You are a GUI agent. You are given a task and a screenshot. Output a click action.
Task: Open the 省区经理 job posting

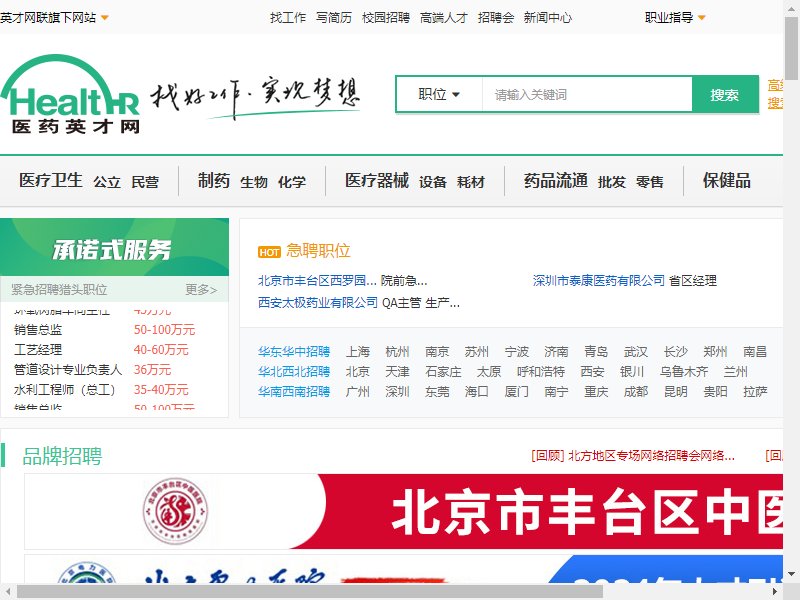point(693,281)
